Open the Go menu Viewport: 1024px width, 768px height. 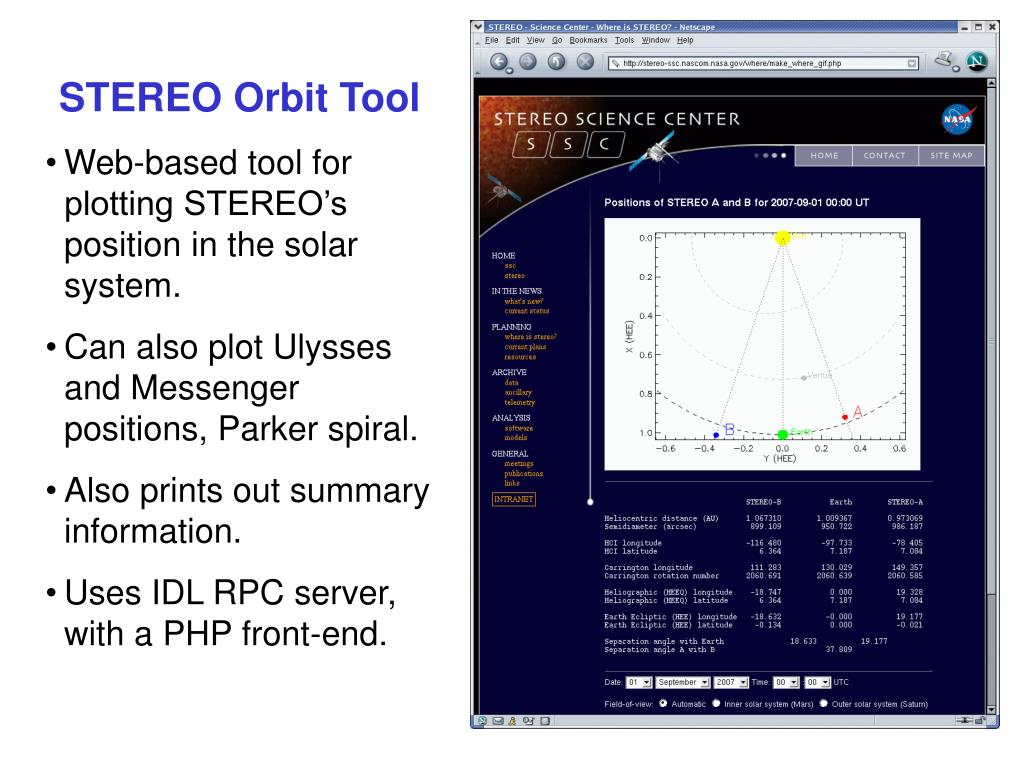click(557, 40)
